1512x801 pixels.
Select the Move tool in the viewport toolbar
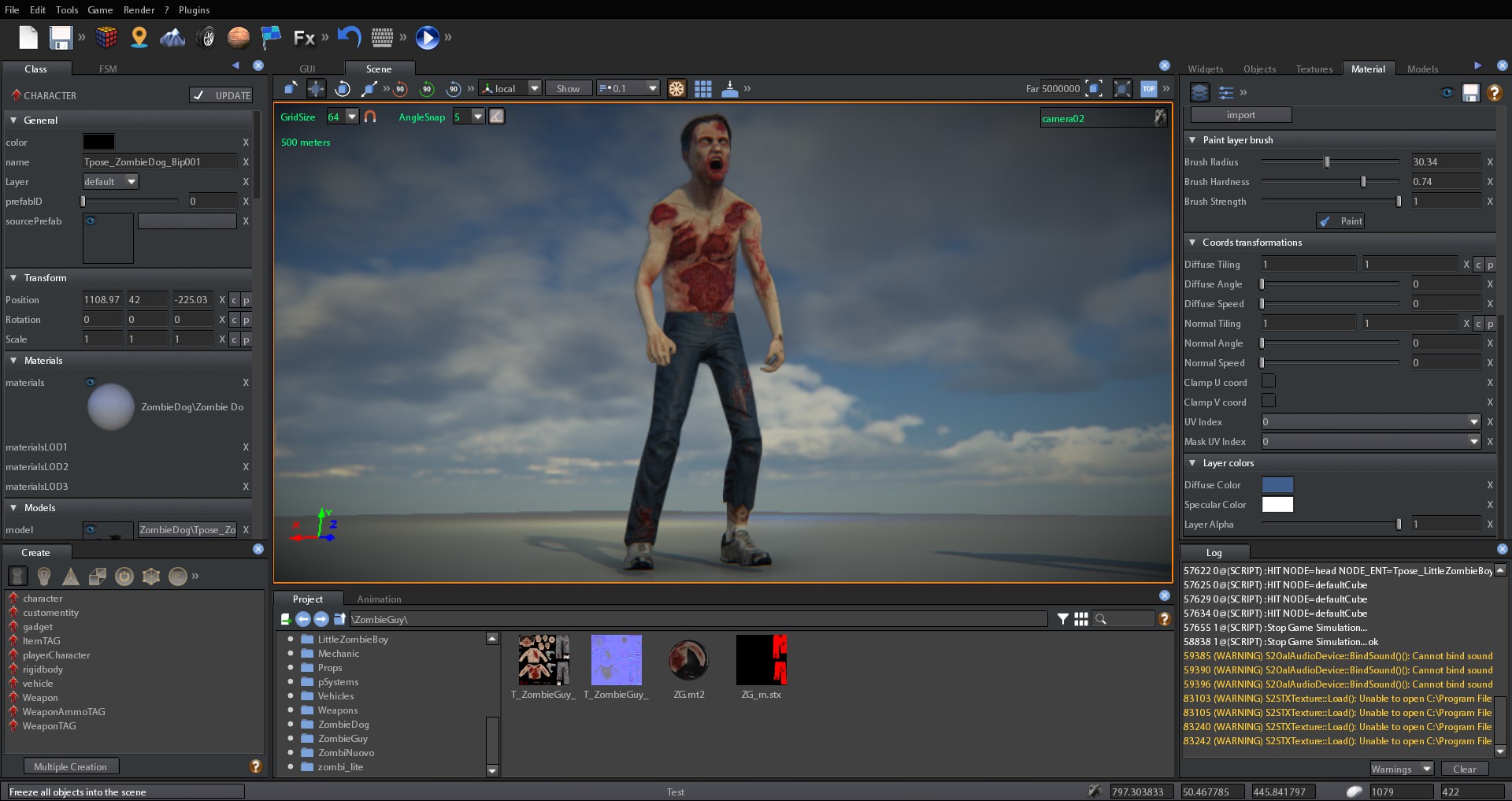pos(317,88)
